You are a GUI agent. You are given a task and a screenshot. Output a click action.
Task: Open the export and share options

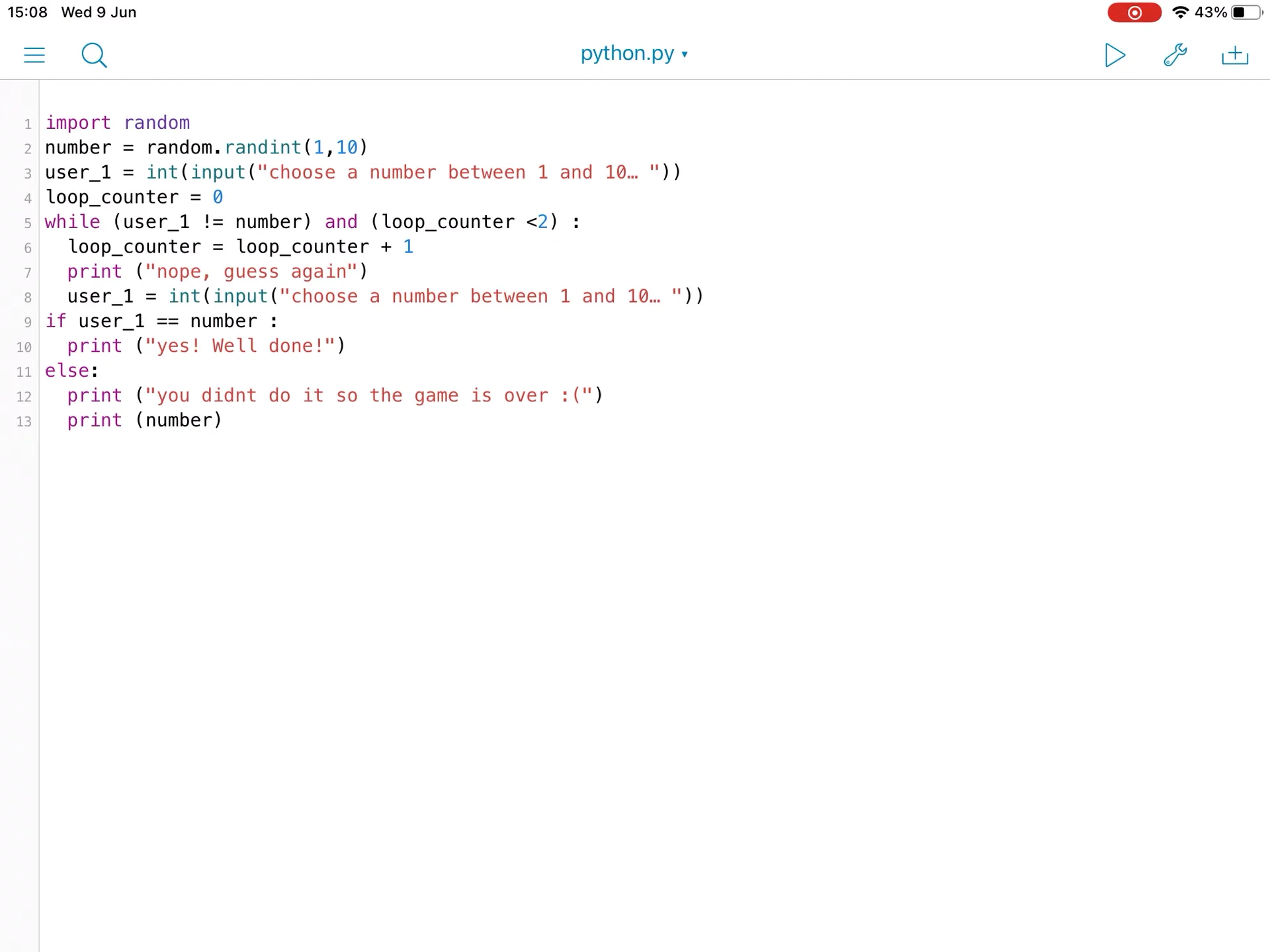click(x=1234, y=55)
